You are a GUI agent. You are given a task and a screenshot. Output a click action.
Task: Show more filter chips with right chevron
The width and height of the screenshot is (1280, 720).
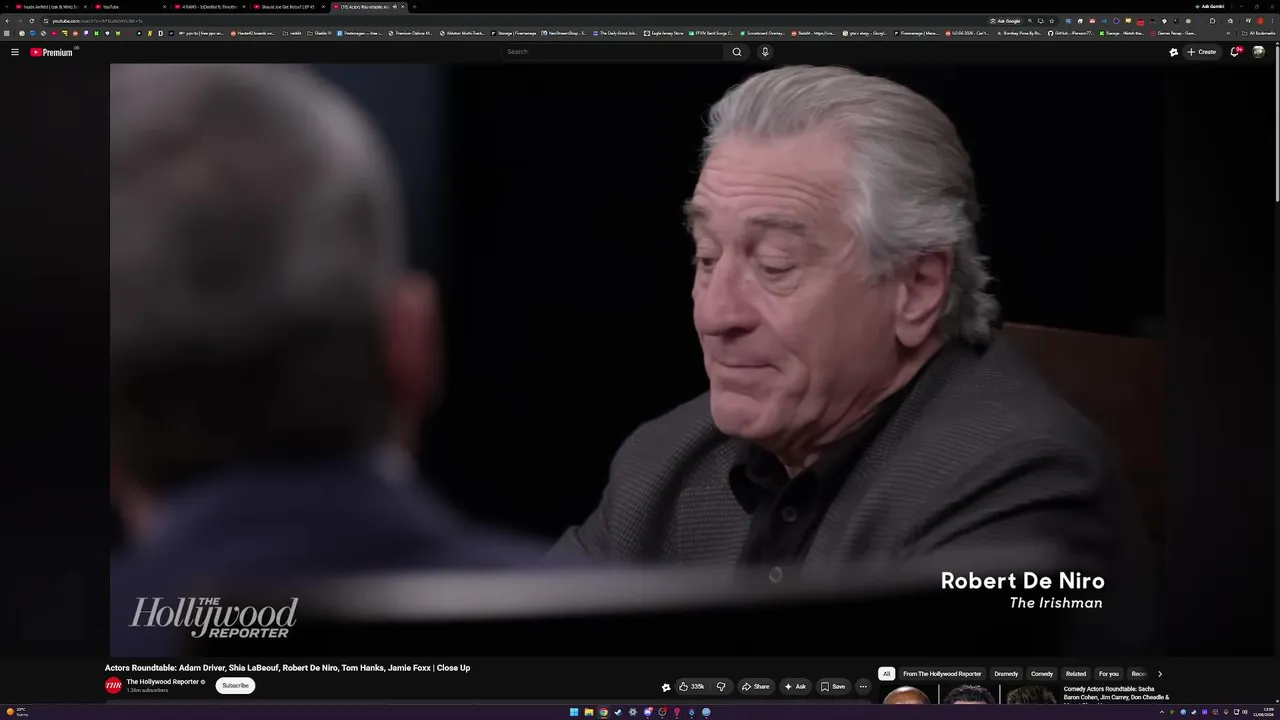pos(1160,674)
